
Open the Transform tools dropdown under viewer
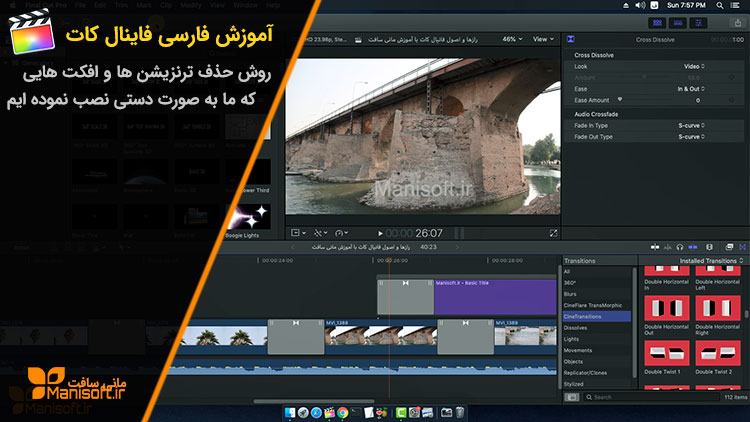(298, 233)
